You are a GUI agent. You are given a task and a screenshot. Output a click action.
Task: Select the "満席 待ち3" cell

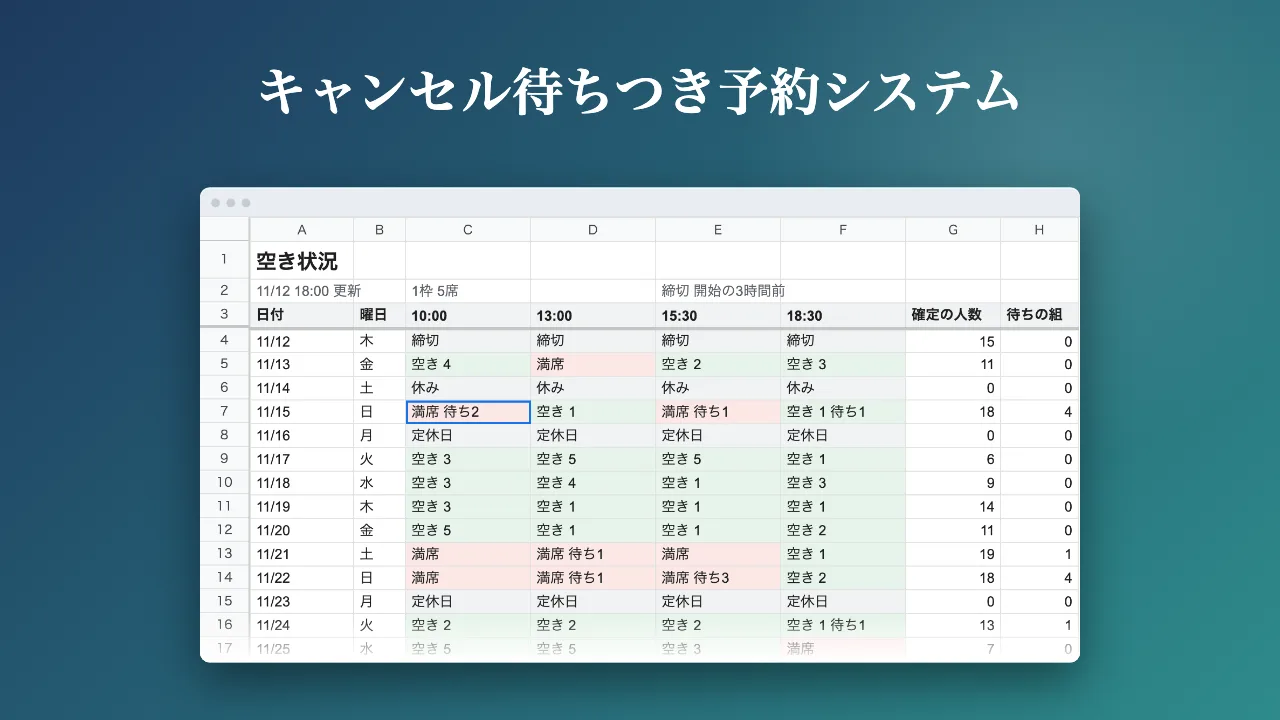coord(718,577)
